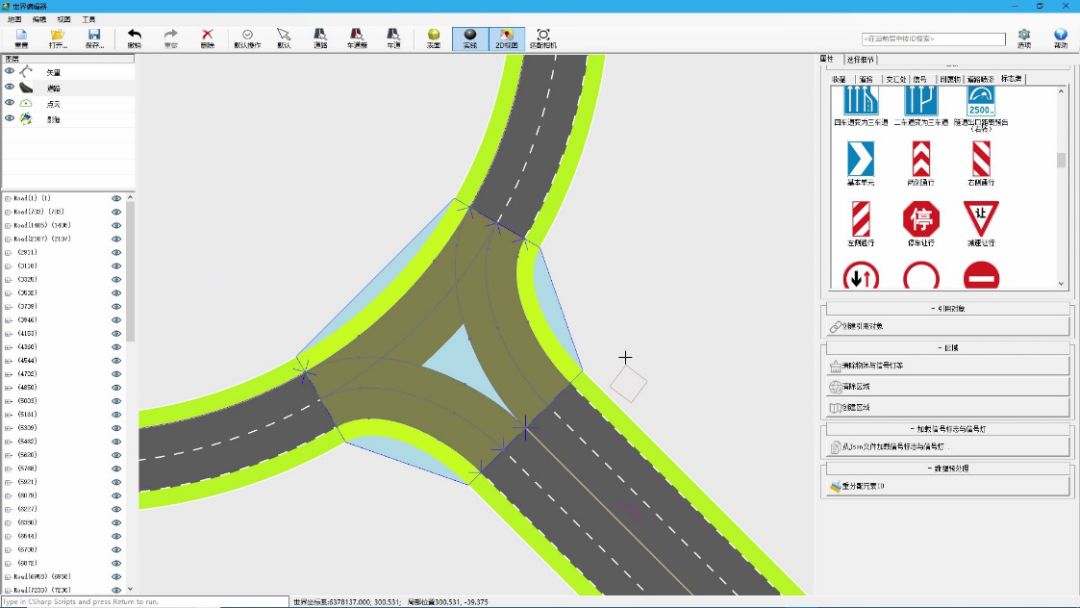Select the empty red circle sign
This screenshot has height=608, width=1080.
coord(921,275)
